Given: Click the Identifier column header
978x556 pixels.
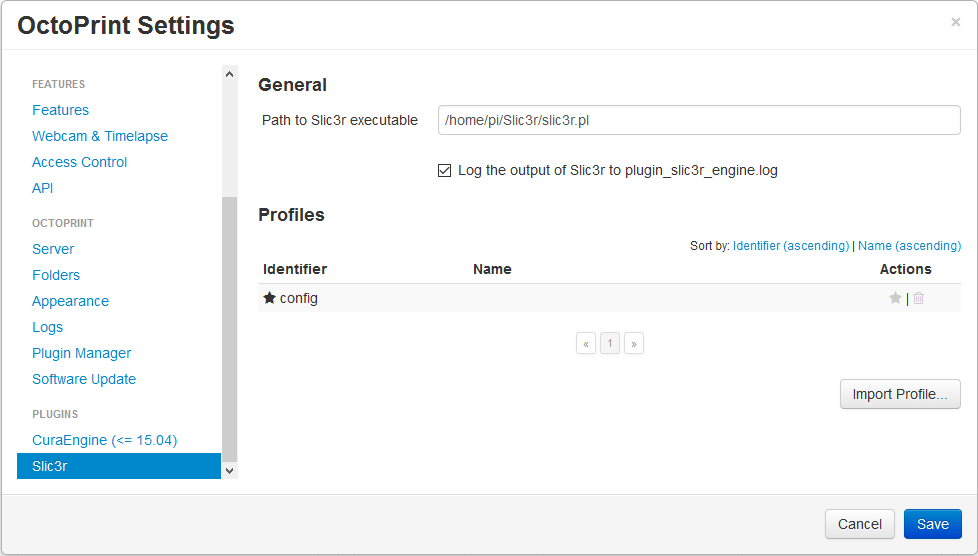Looking at the screenshot, I should click(x=295, y=269).
